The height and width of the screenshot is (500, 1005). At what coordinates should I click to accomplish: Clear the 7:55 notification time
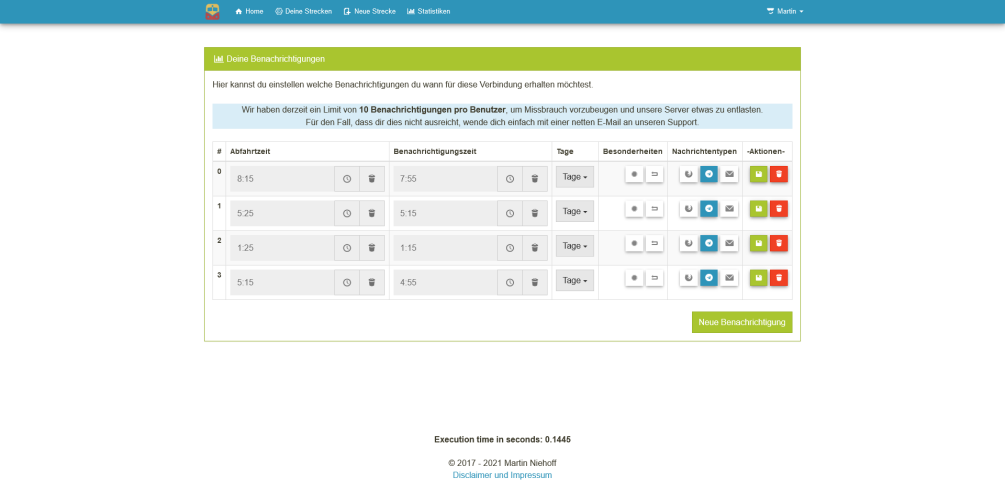pyautogui.click(x=535, y=179)
